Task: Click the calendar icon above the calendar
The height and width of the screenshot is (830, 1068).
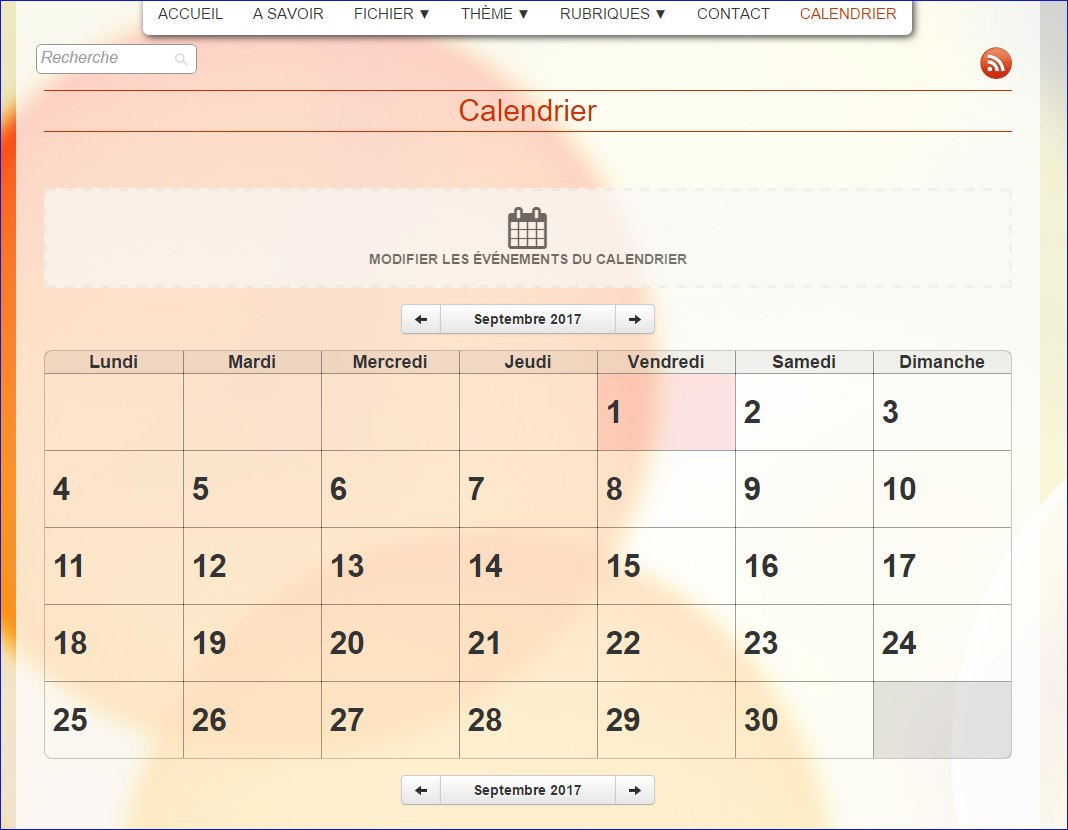Action: pos(527,228)
